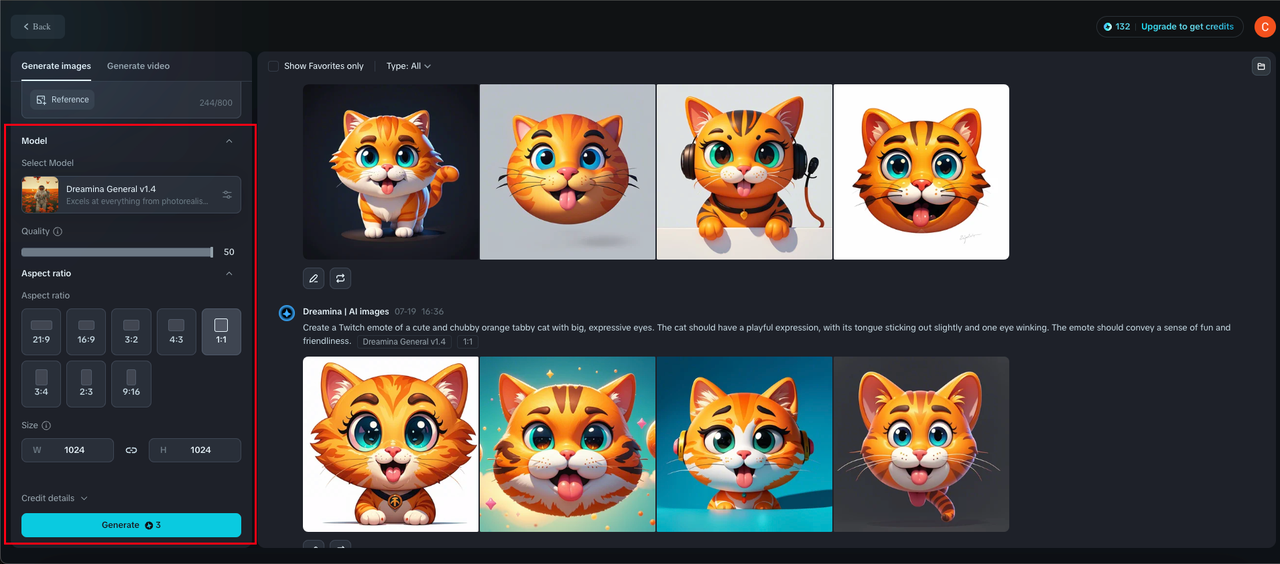Edit the width W 1024 field
Viewport: 1280px width, 564px height.
[x=67, y=450]
